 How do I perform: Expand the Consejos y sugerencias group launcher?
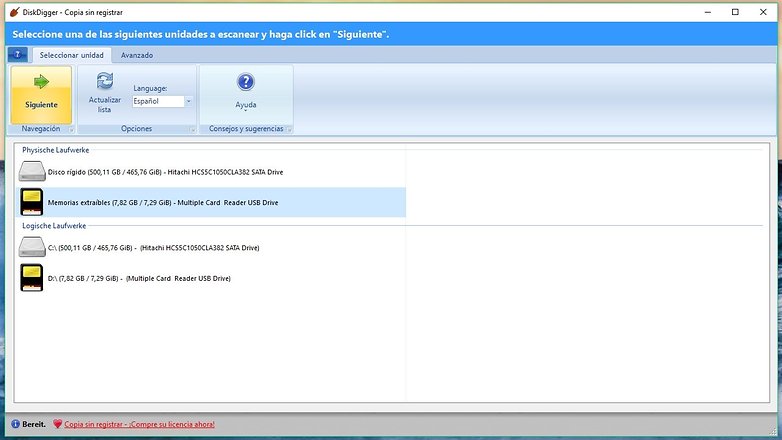tap(289, 130)
